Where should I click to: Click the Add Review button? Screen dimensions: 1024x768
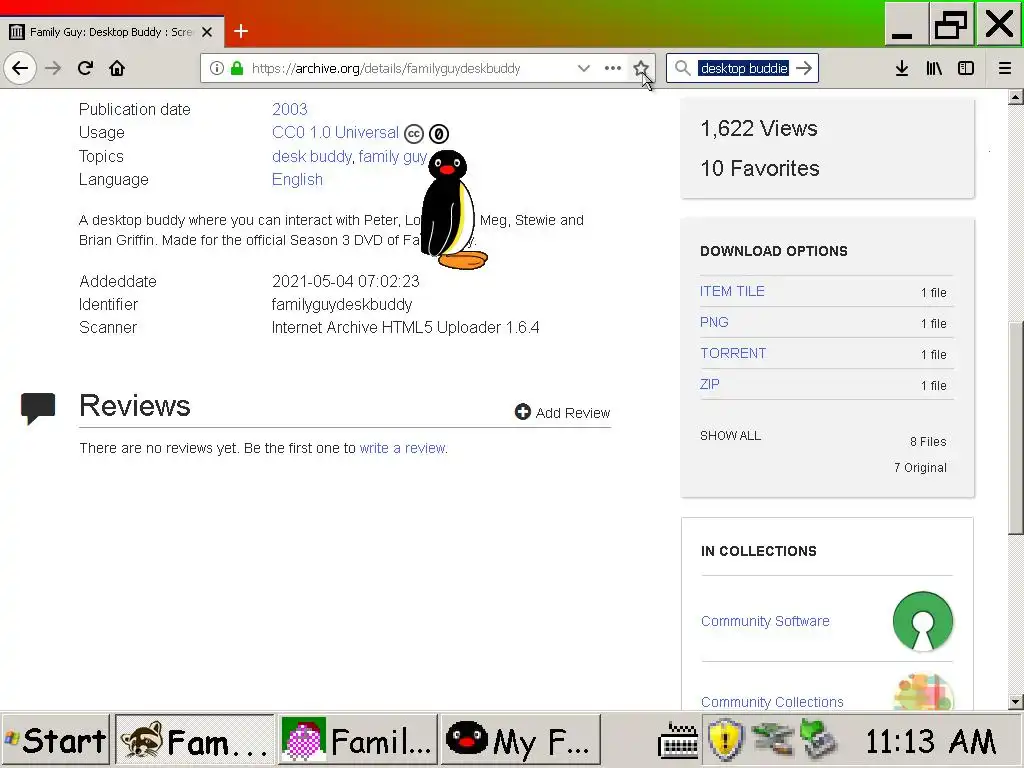(562, 412)
